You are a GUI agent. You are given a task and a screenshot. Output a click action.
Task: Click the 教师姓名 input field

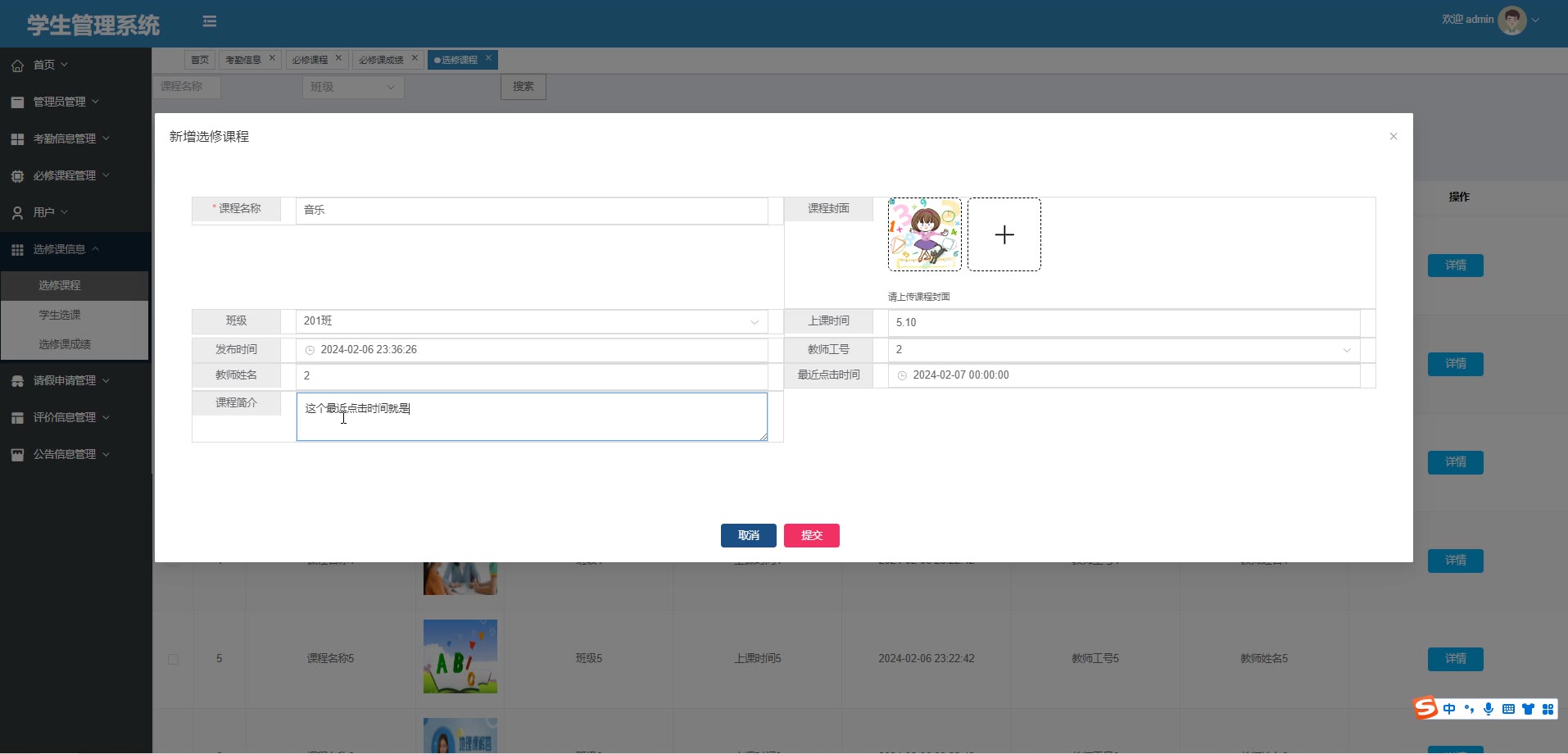pyautogui.click(x=532, y=375)
